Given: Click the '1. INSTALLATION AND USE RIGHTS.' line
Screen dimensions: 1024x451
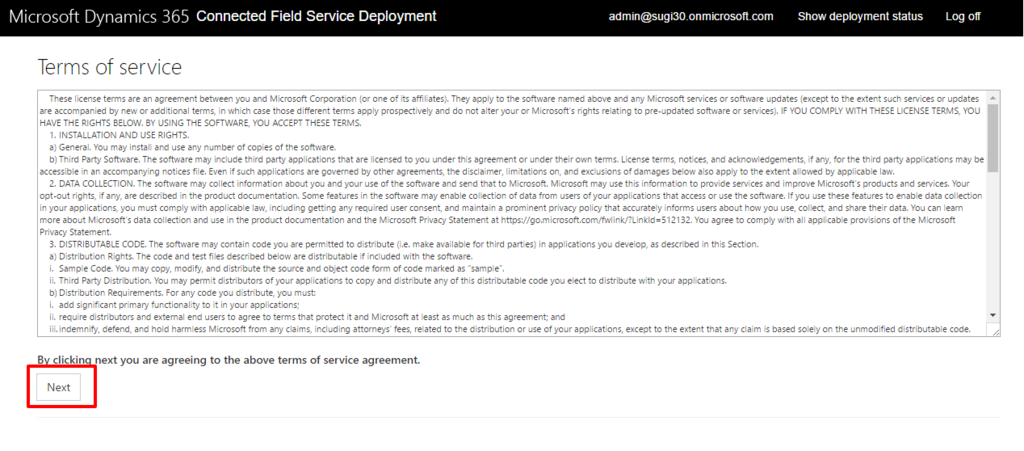Looking at the screenshot, I should pos(120,136).
